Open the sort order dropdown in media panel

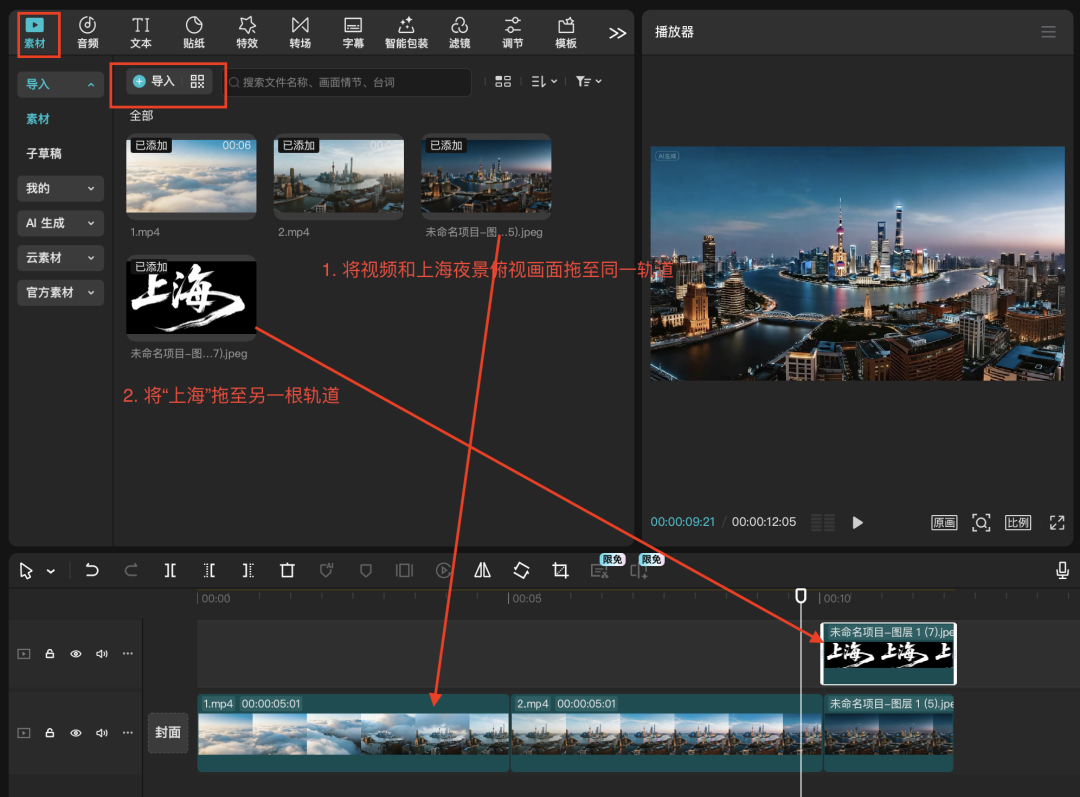point(544,81)
